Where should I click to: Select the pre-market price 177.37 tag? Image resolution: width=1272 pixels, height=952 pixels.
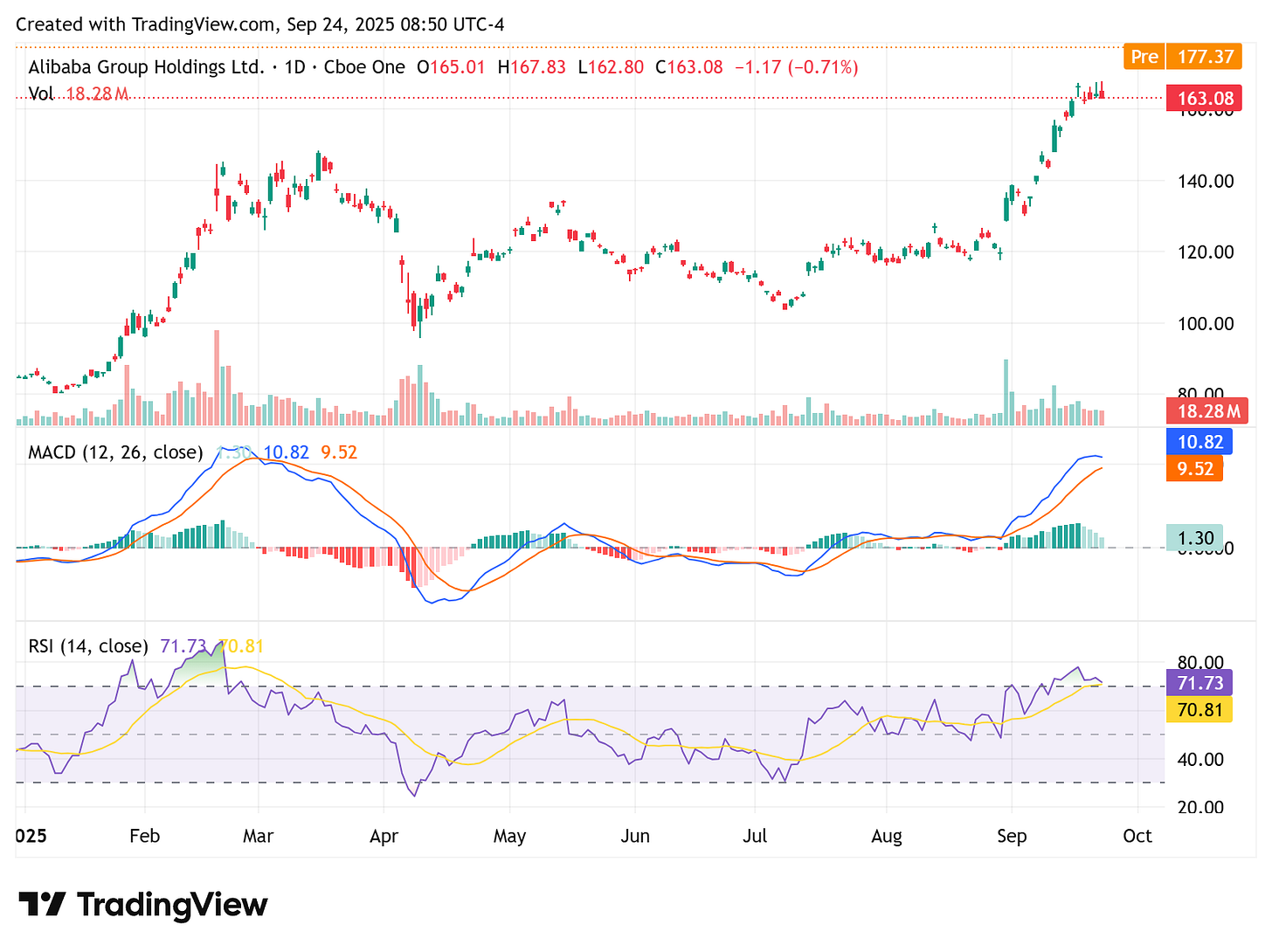click(x=1206, y=57)
